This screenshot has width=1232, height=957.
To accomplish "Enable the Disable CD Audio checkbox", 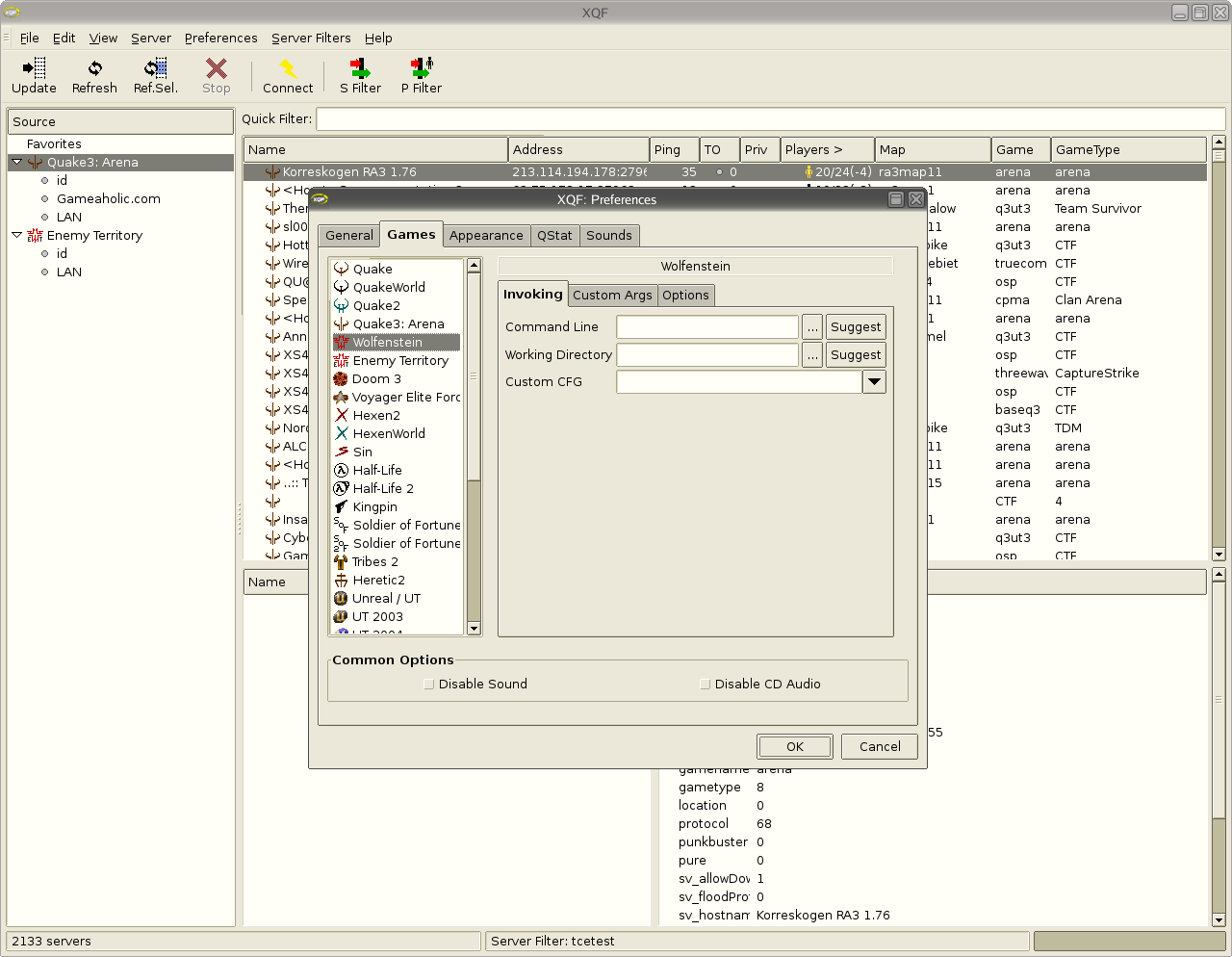I will click(x=705, y=685).
